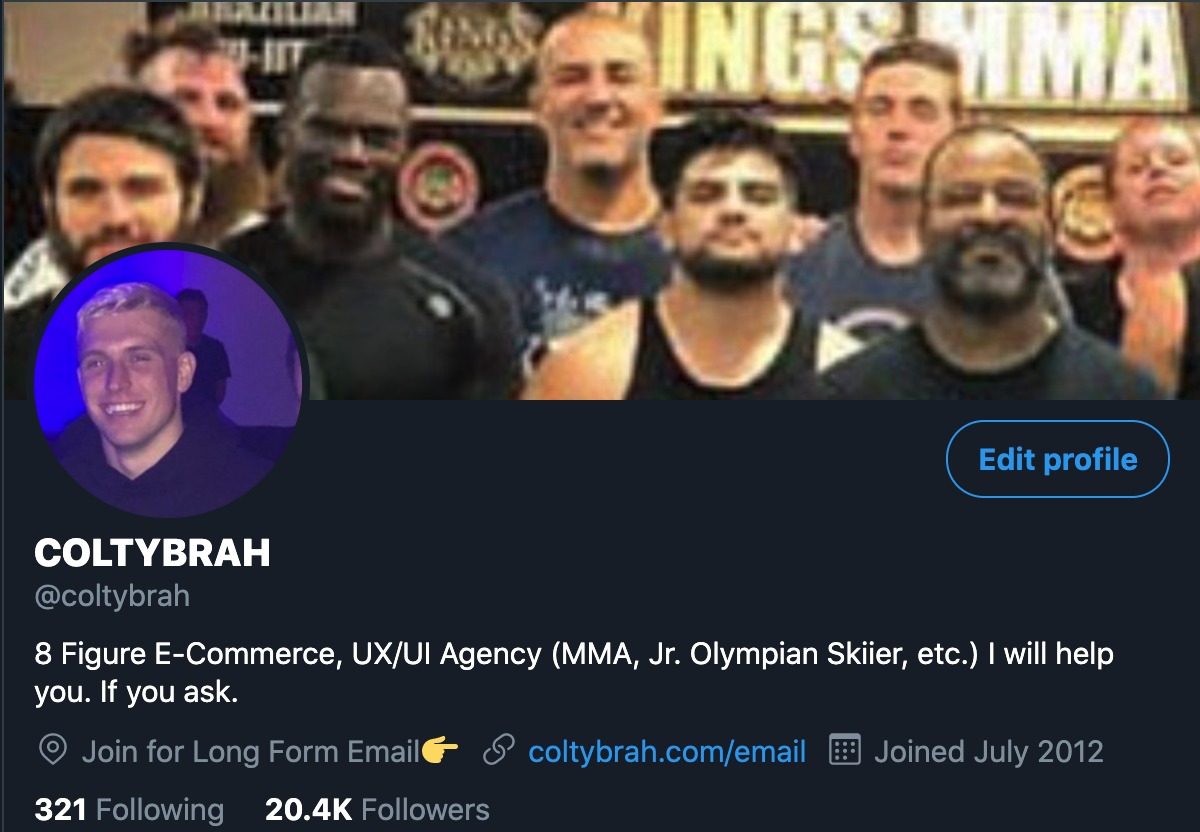This screenshot has height=832, width=1200.
Task: Click the Edit profile button
Action: pos(1057,459)
